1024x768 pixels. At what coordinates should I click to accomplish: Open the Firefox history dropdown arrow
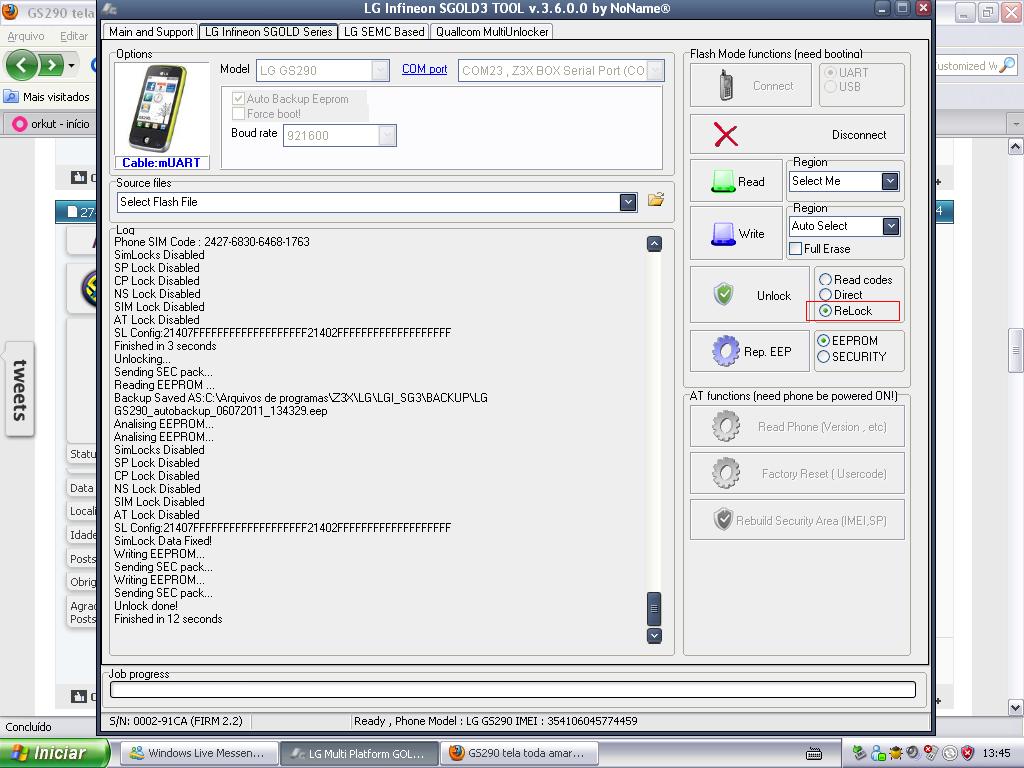71,65
